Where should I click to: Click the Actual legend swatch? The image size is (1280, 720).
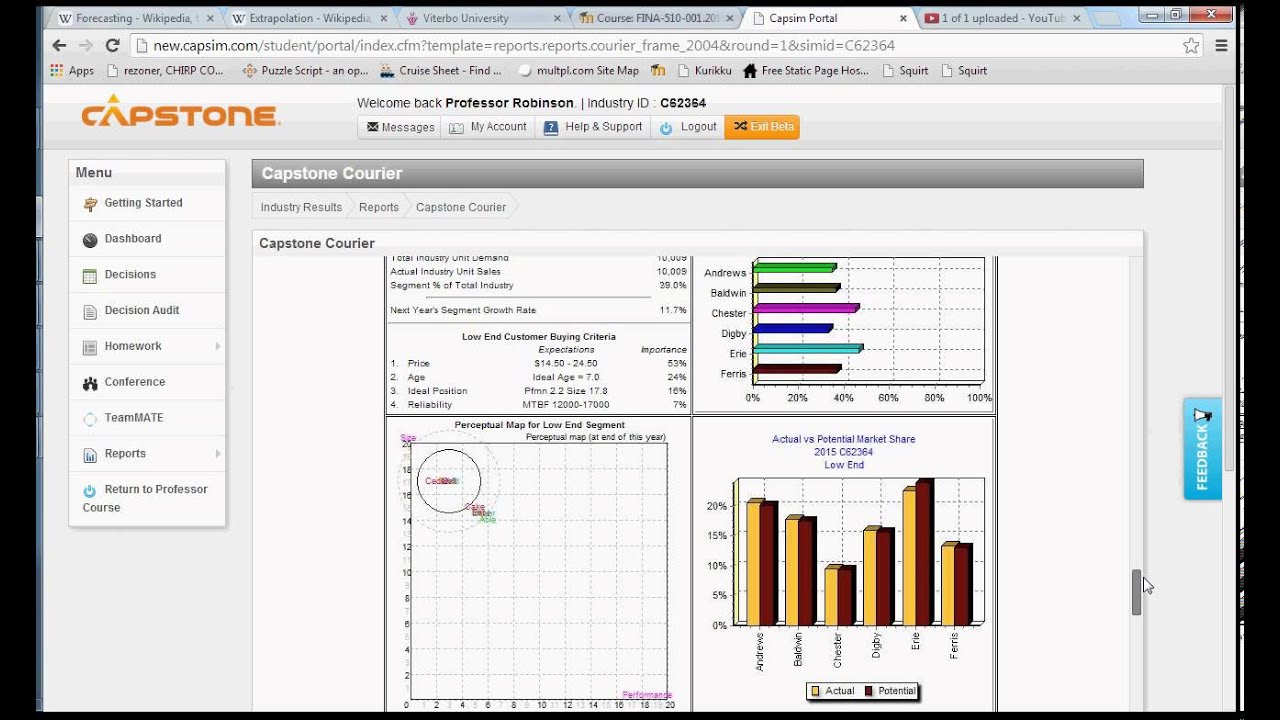pyautogui.click(x=815, y=691)
